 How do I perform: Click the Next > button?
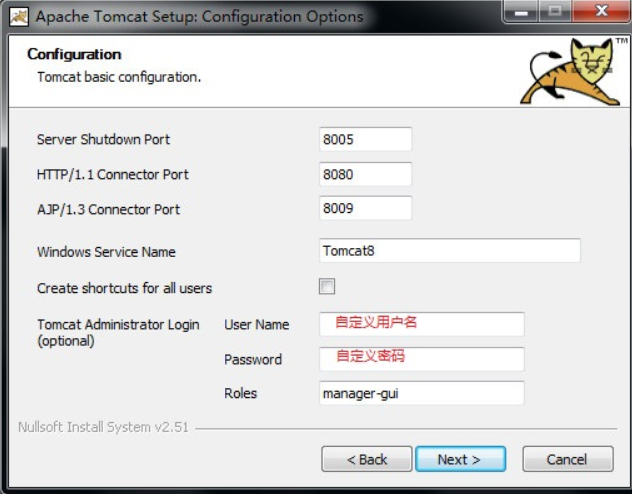click(x=460, y=459)
